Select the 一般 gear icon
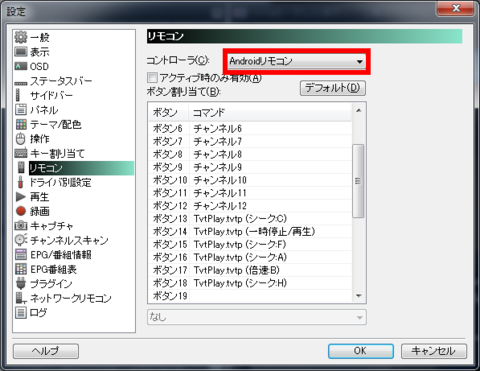The width and height of the screenshot is (480, 371). point(21,37)
